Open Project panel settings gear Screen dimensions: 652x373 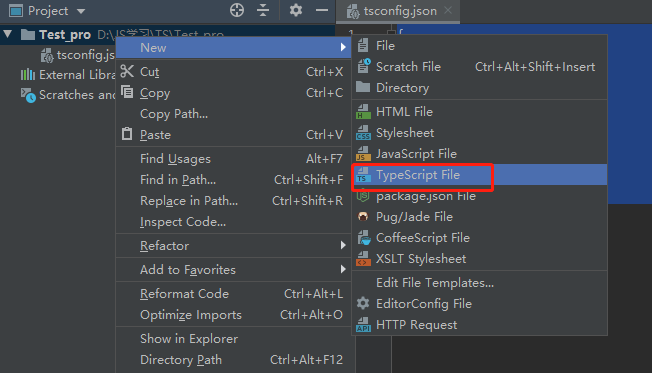pos(296,10)
